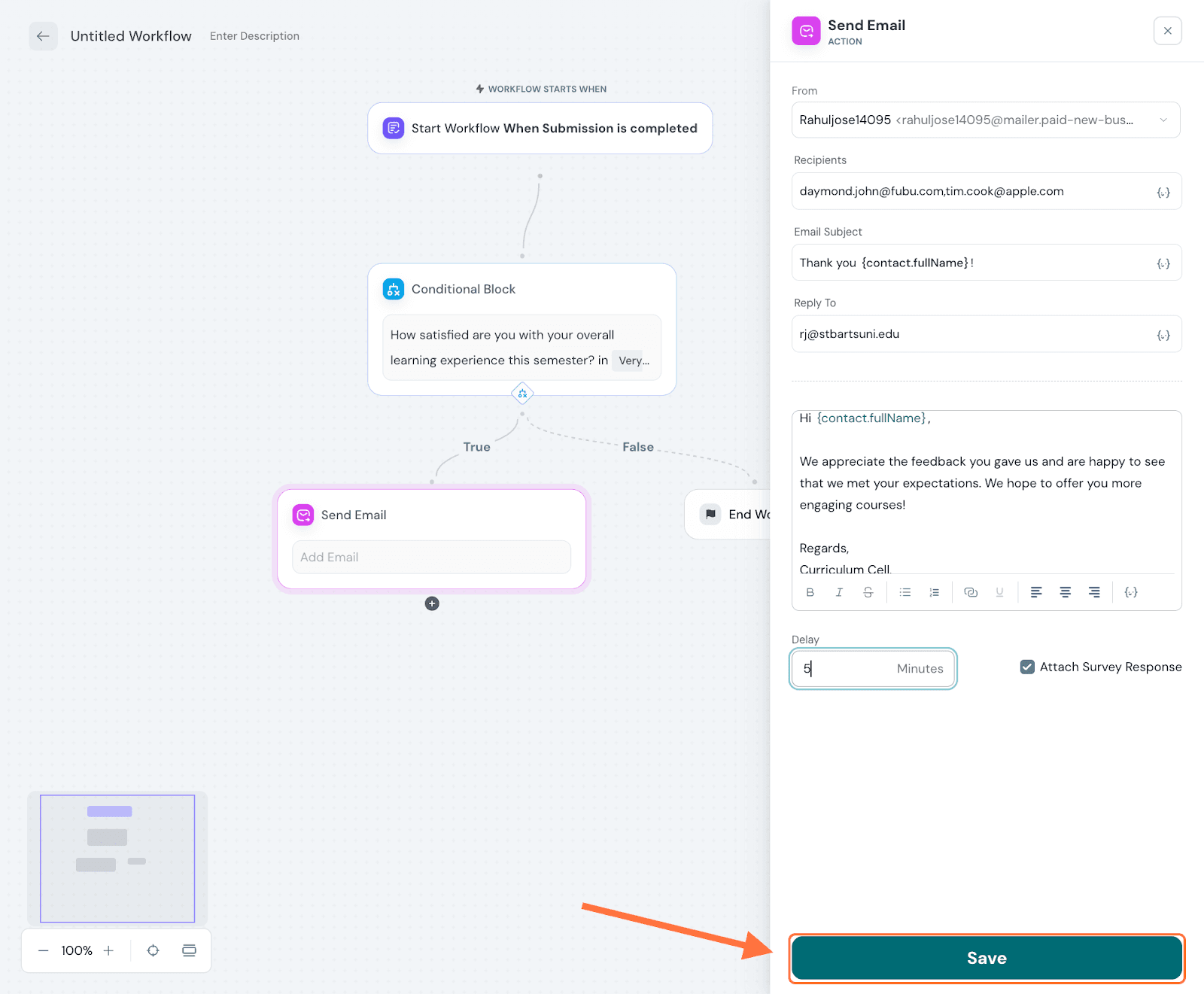Apply bold formatting in email body
The image size is (1204, 994).
point(810,592)
